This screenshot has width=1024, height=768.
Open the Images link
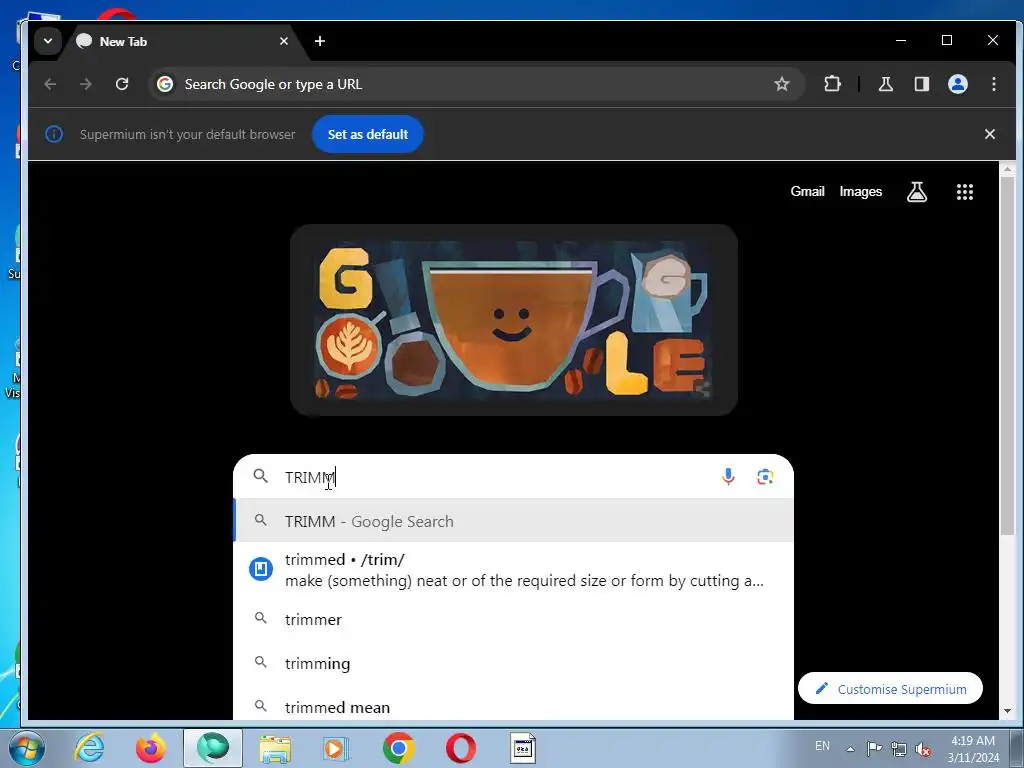point(861,191)
